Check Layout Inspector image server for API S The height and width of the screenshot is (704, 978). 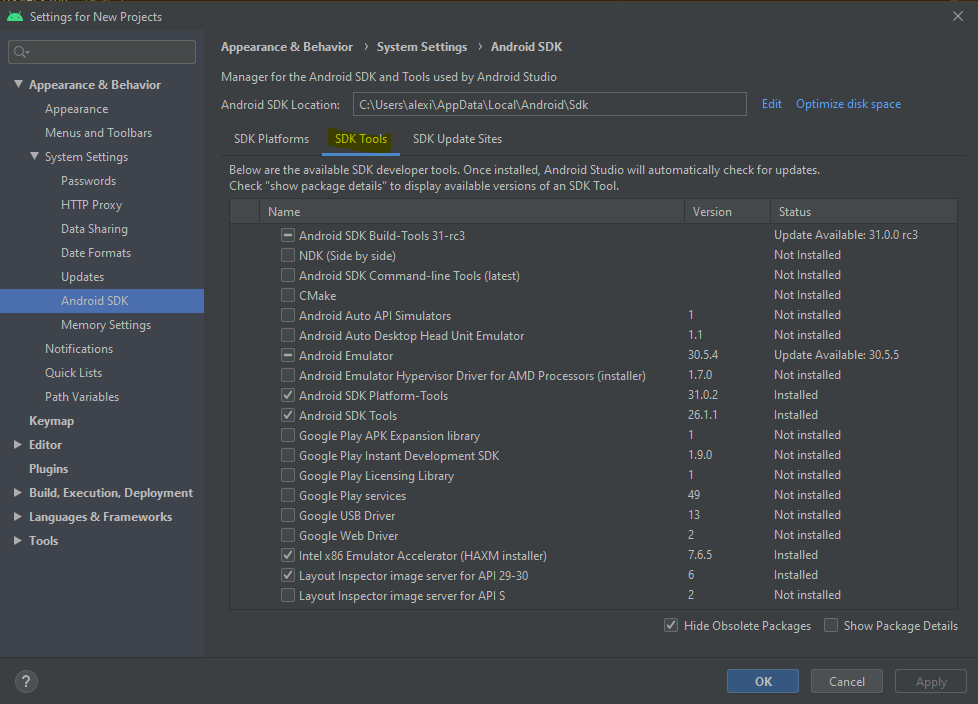coord(288,596)
